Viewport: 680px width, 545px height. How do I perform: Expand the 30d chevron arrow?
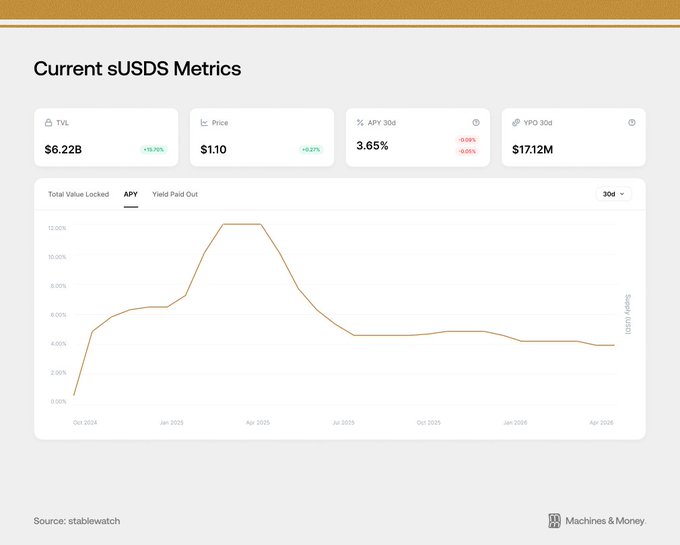tap(622, 194)
